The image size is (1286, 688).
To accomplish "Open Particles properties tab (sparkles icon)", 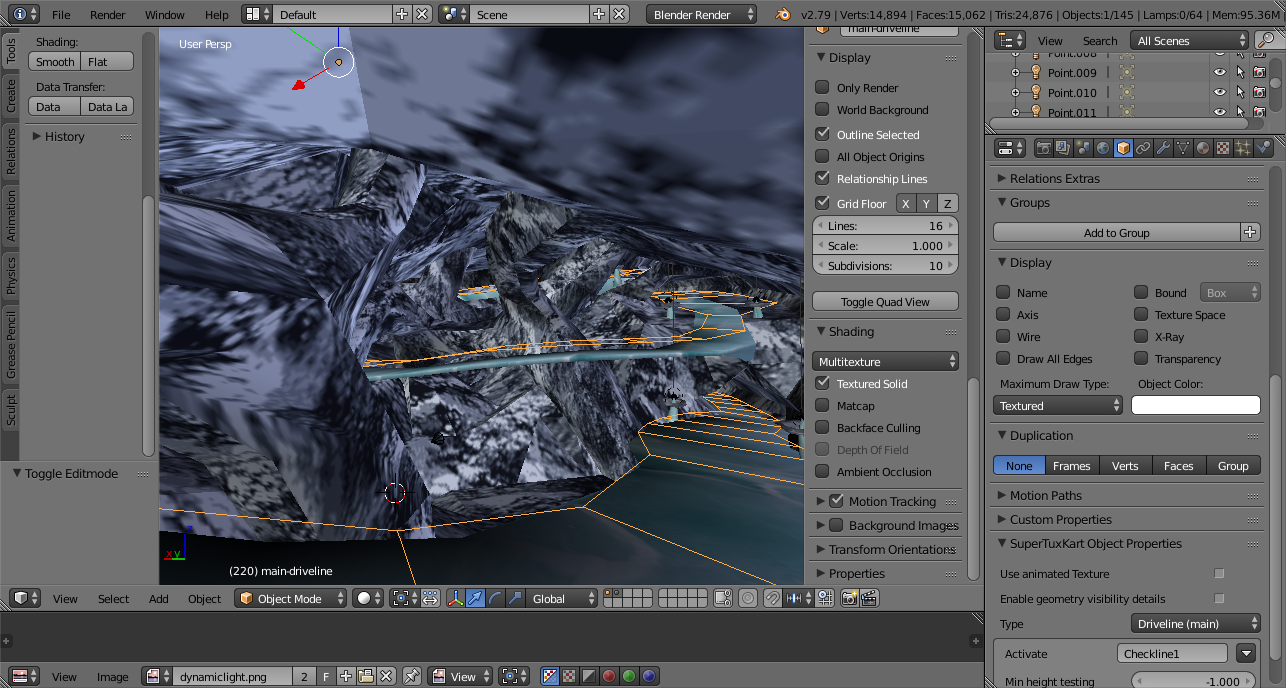I will [x=1243, y=148].
